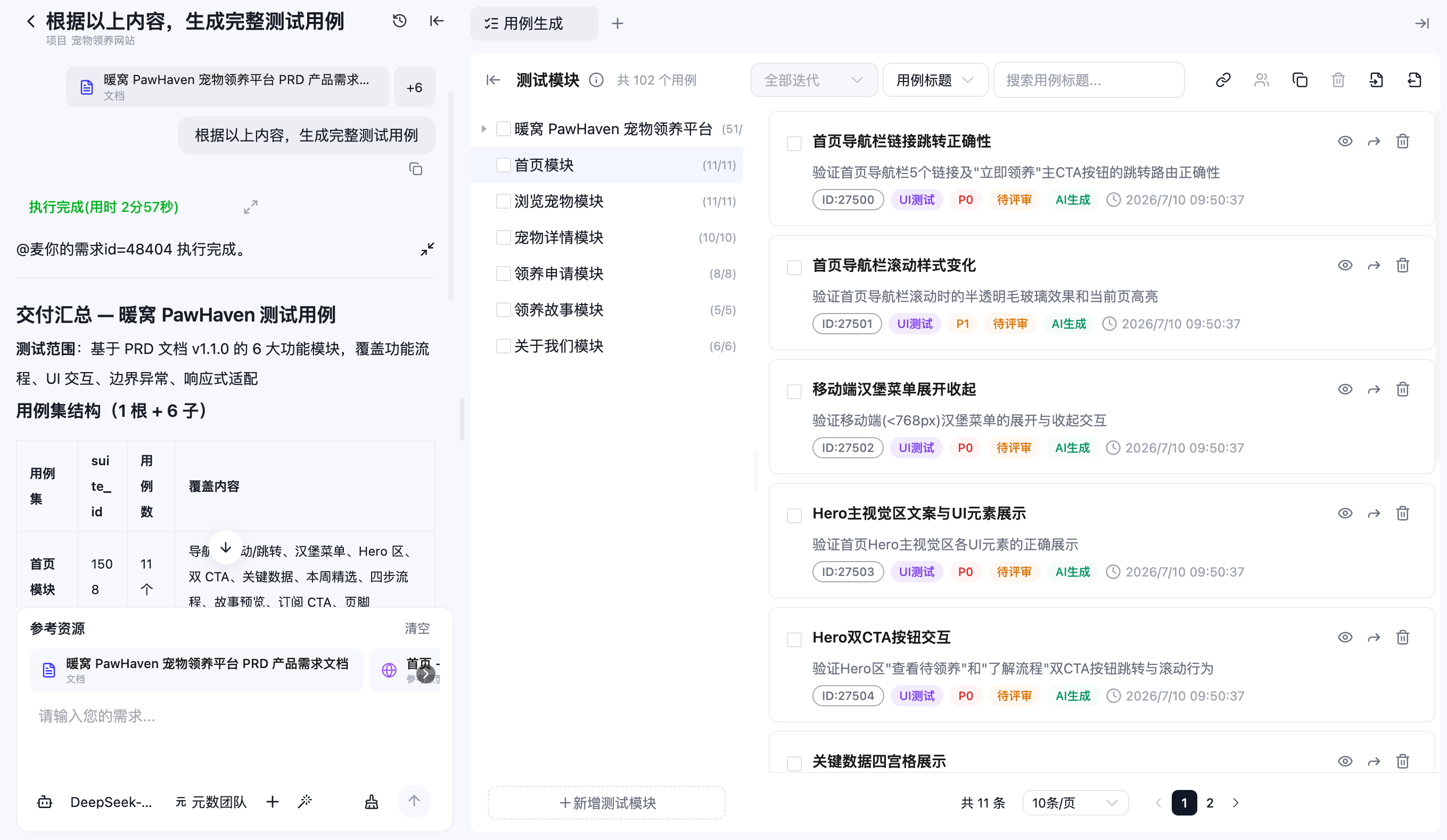Select checkbox for case 首页导航栏链接跳转正确性
This screenshot has width=1447, height=840.
794,144
